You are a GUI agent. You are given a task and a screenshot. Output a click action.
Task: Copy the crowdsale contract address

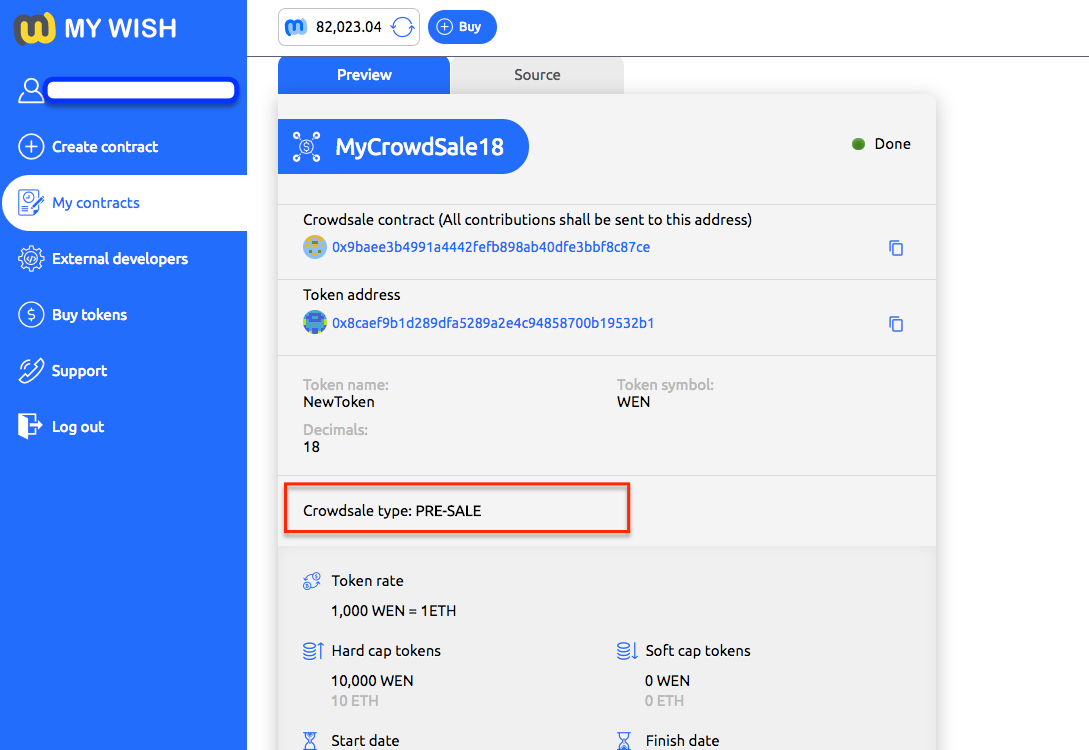[896, 248]
